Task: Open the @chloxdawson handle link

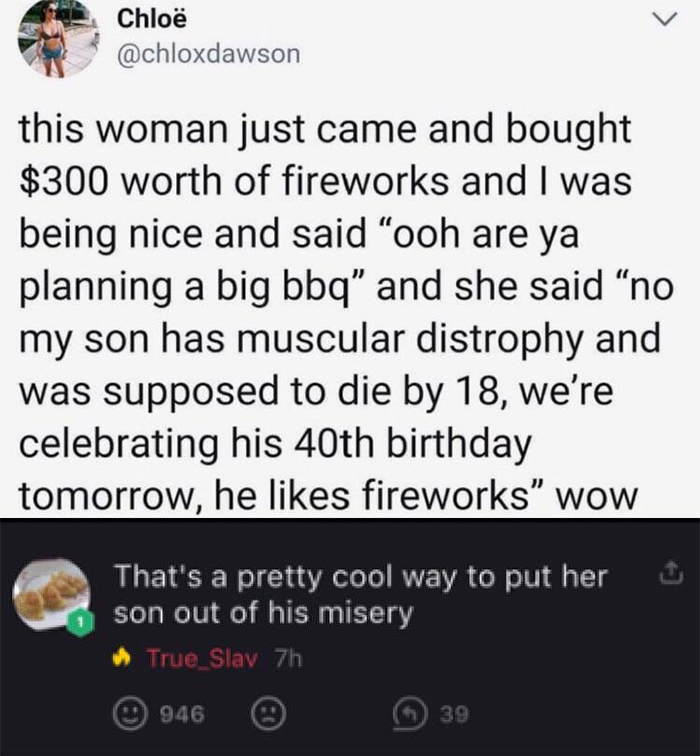Action: point(208,53)
